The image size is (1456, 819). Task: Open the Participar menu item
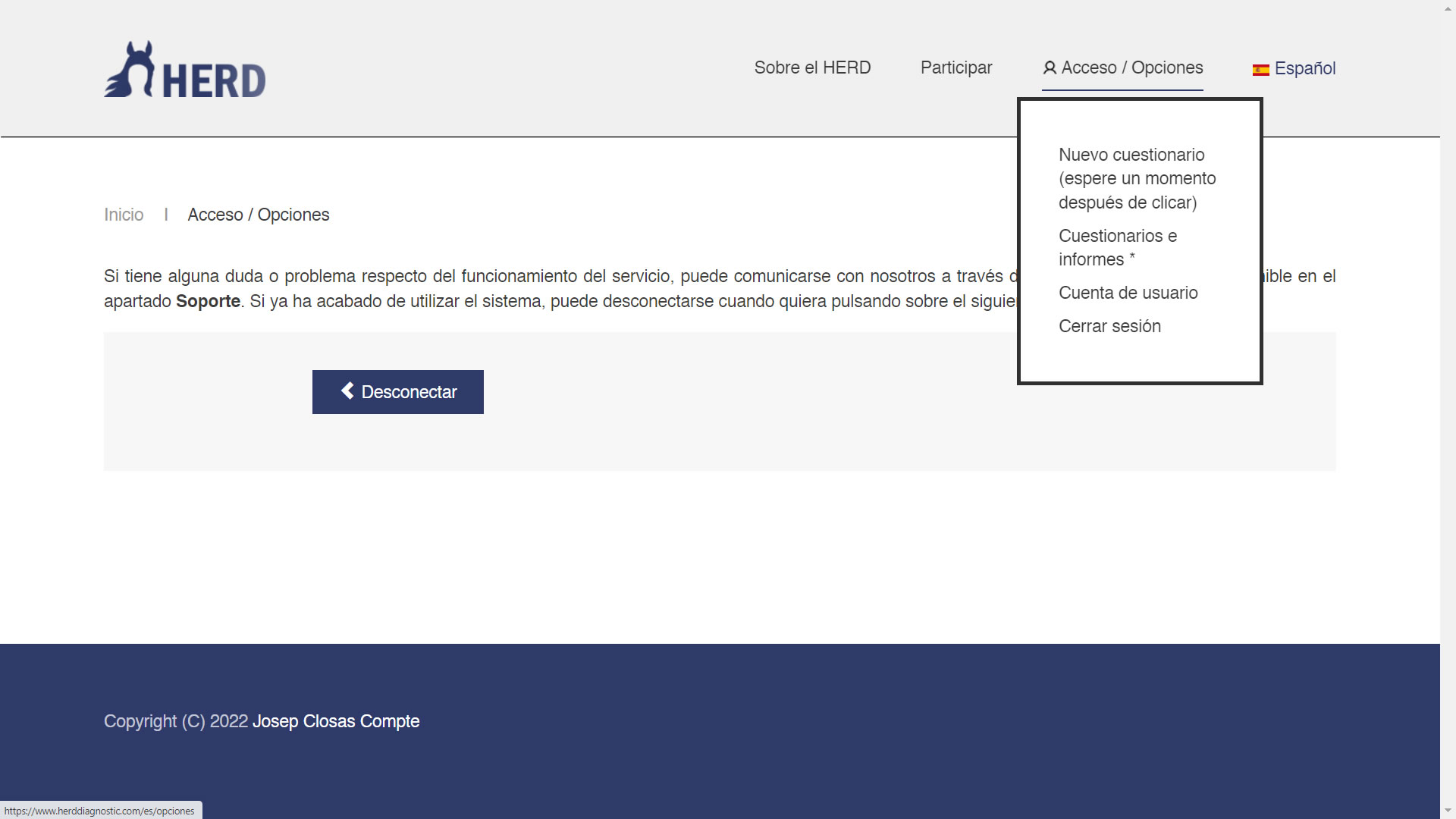click(x=955, y=68)
